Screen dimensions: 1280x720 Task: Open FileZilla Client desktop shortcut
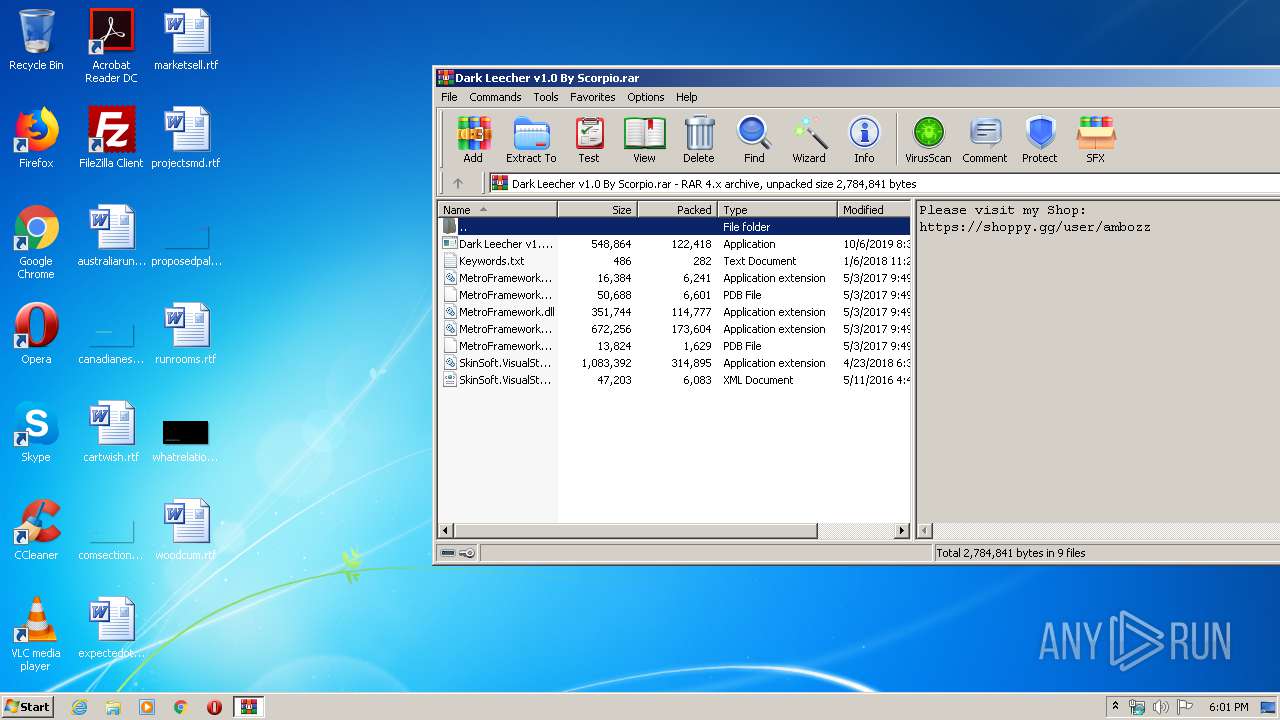click(x=111, y=138)
